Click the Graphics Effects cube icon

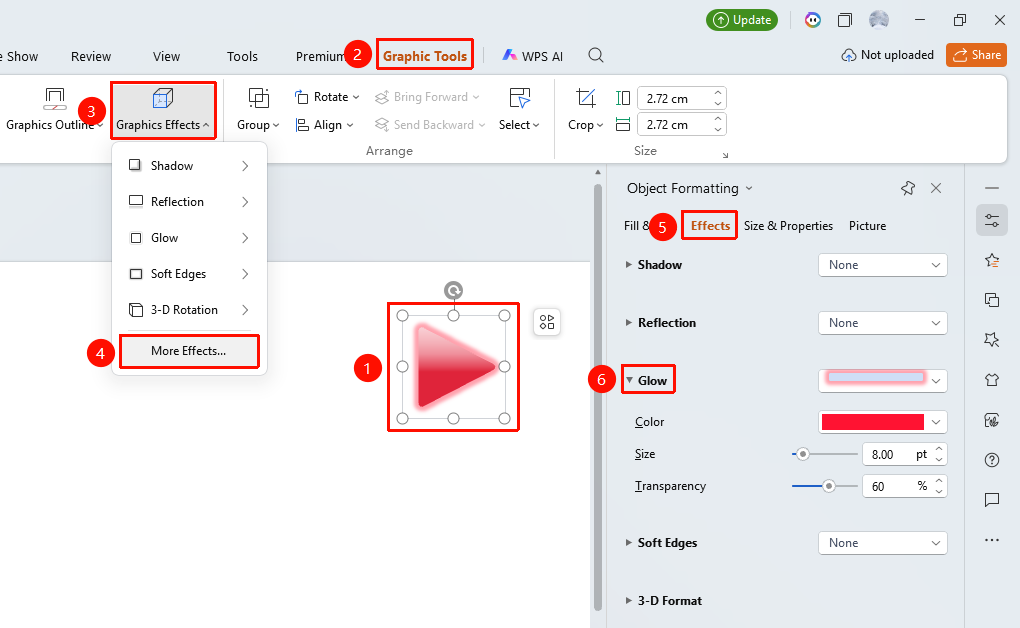point(163,98)
